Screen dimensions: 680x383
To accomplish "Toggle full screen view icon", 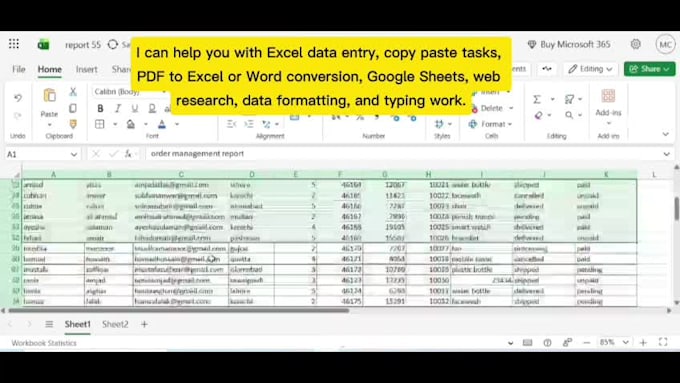I will (x=663, y=342).
